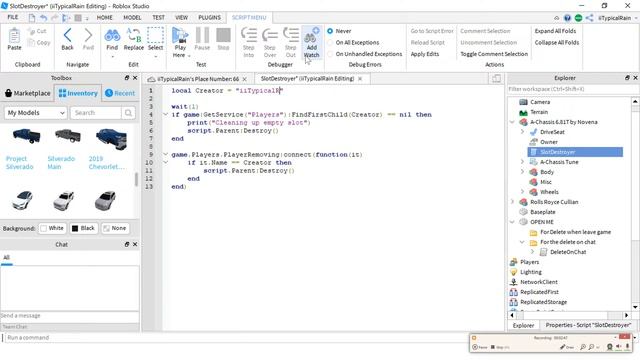Switch to the MODEL ribbon tab
The height and width of the screenshot is (360, 640).
tap(132, 18)
